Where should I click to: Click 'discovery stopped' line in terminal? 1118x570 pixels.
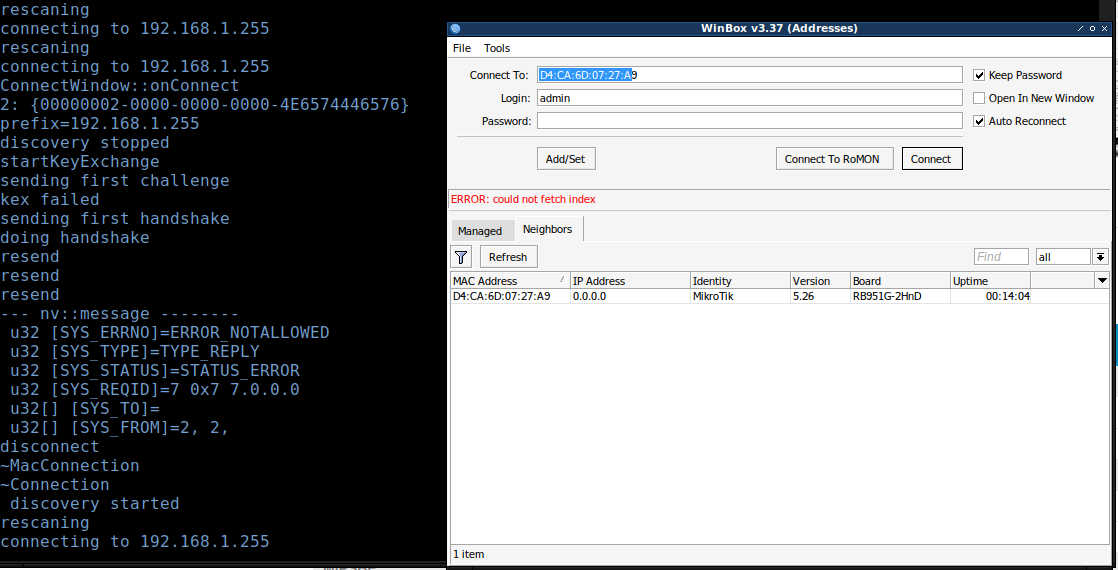click(85, 142)
